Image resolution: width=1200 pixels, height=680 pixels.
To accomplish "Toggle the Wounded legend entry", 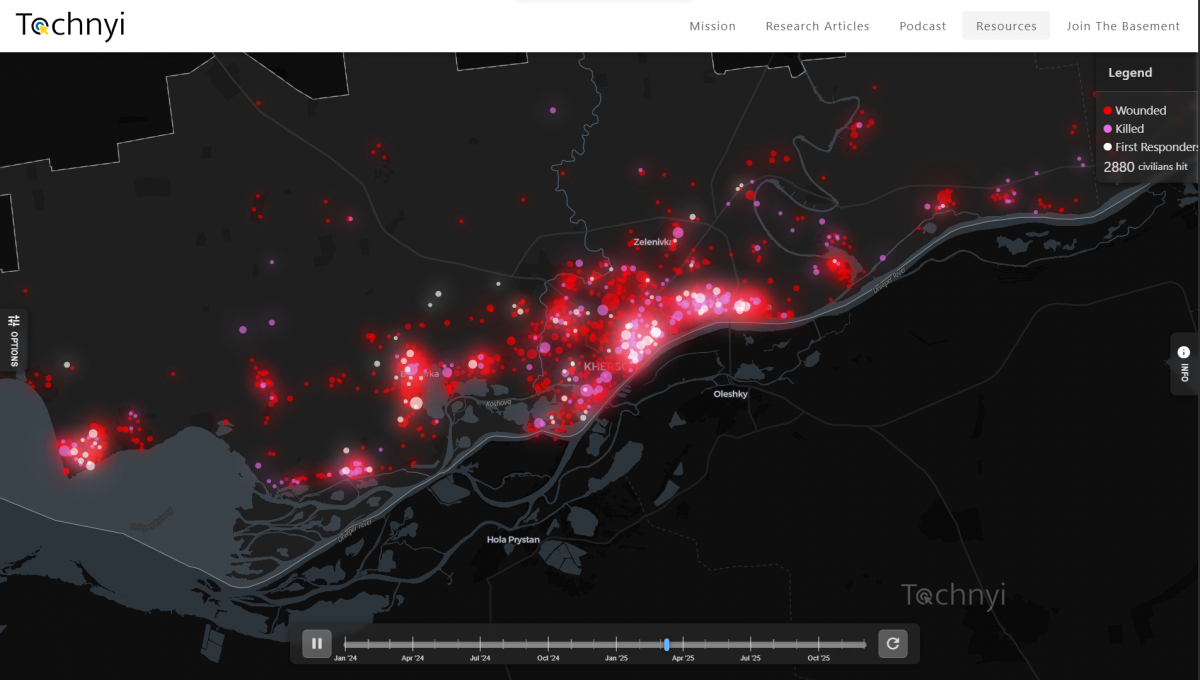I will click(x=1140, y=111).
